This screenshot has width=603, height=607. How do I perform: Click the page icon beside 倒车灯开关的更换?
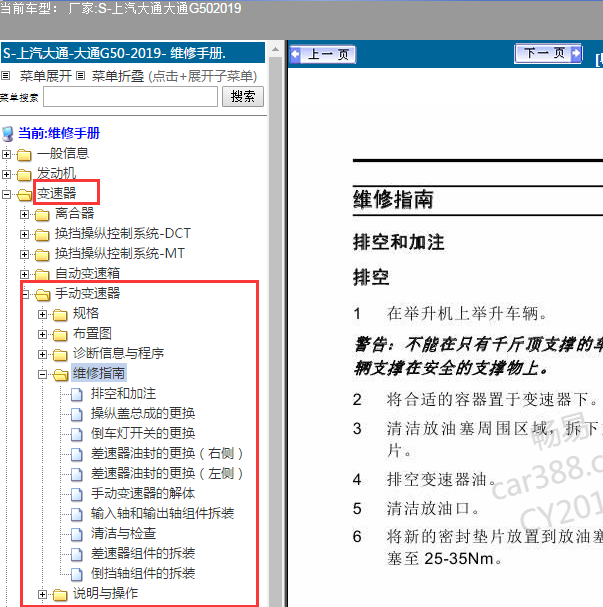tap(77, 434)
